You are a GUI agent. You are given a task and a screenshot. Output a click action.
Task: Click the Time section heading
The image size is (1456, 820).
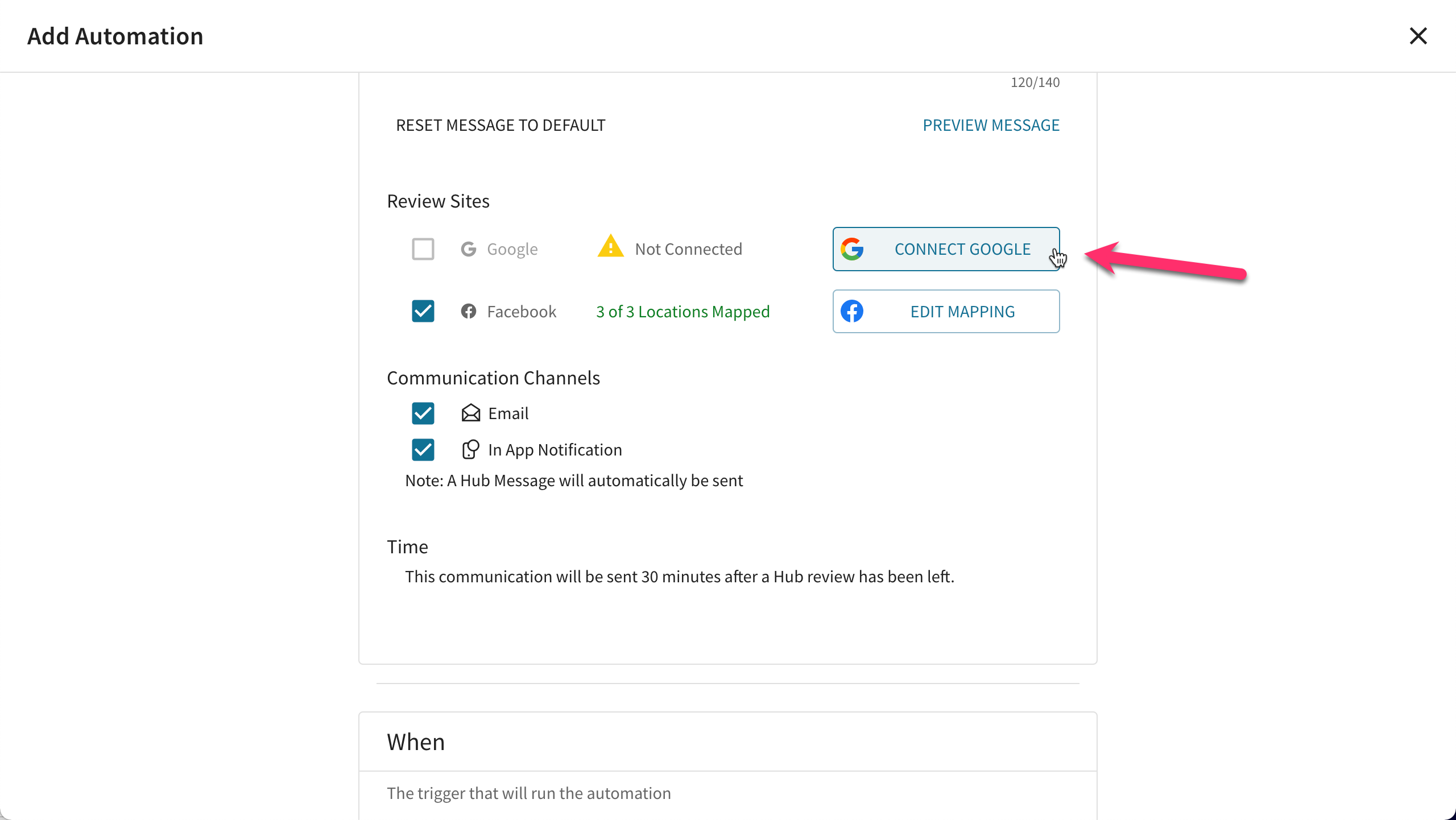click(407, 547)
